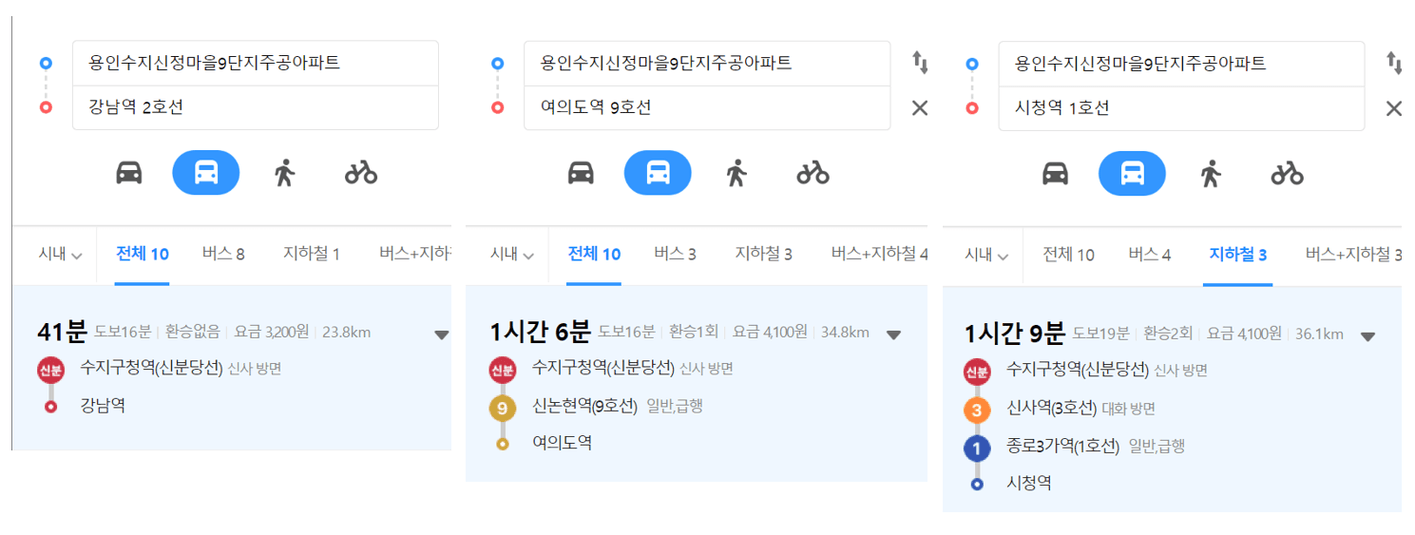This screenshot has width=1415, height=535.
Task: Expand the 1시간 6분 route details
Action: [894, 335]
